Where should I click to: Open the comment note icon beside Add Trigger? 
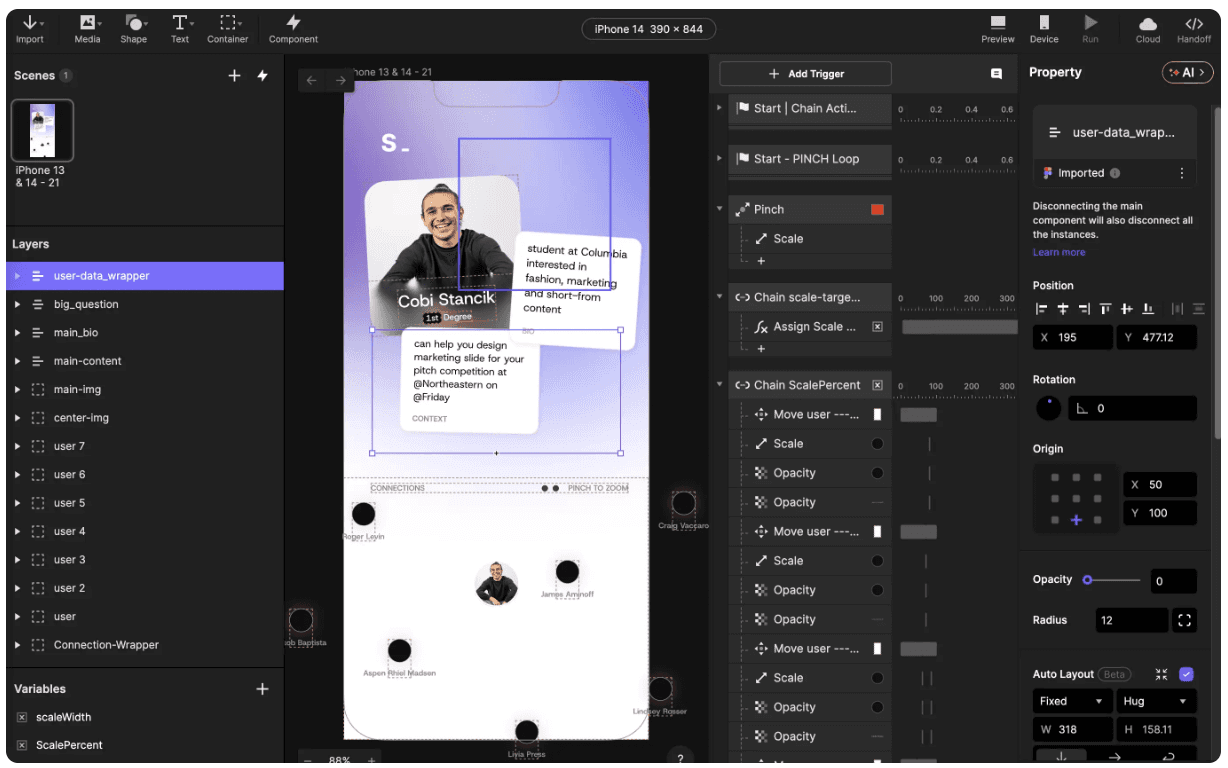pyautogui.click(x=996, y=74)
